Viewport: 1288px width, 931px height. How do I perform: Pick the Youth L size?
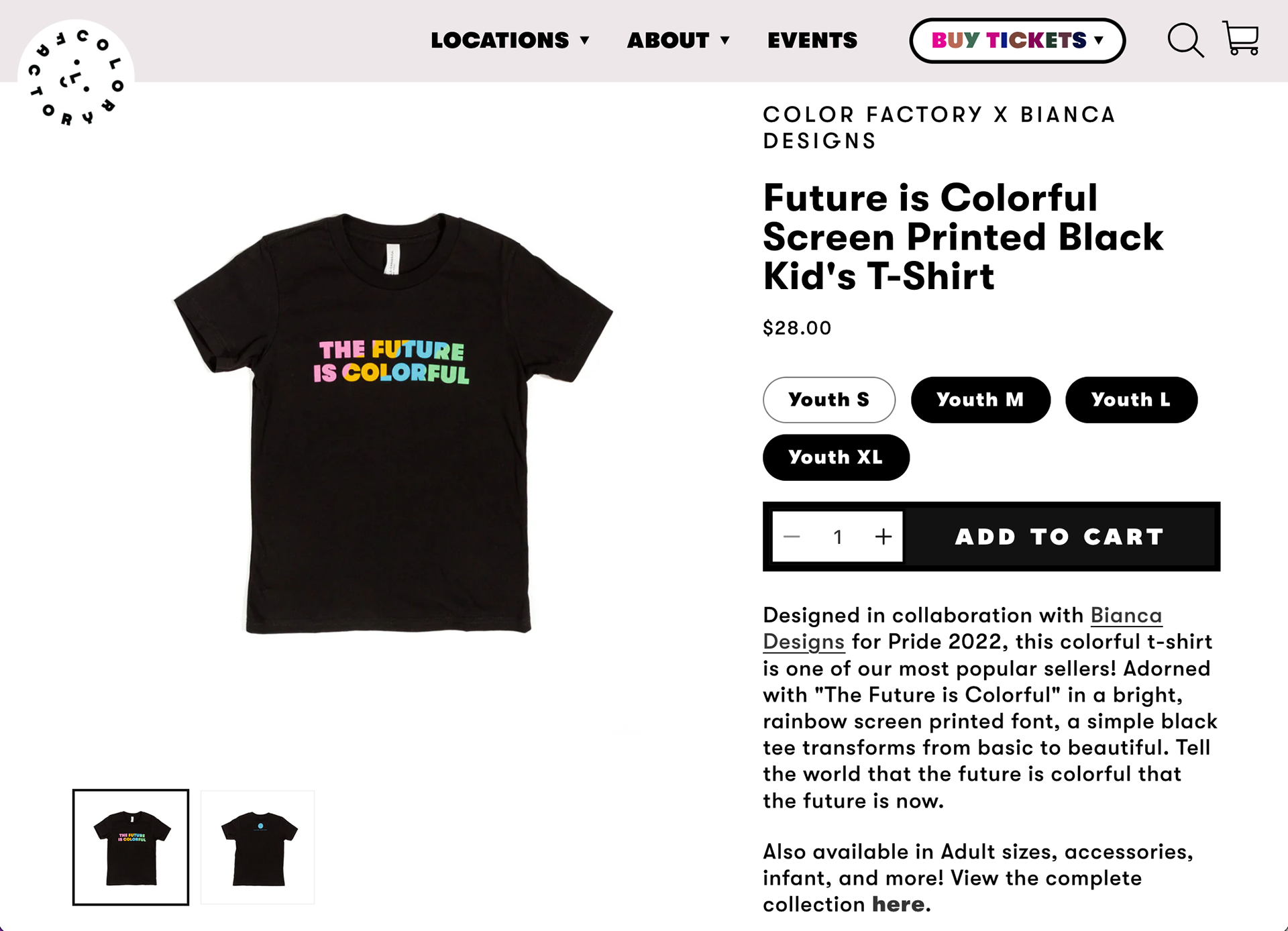[x=1131, y=400]
